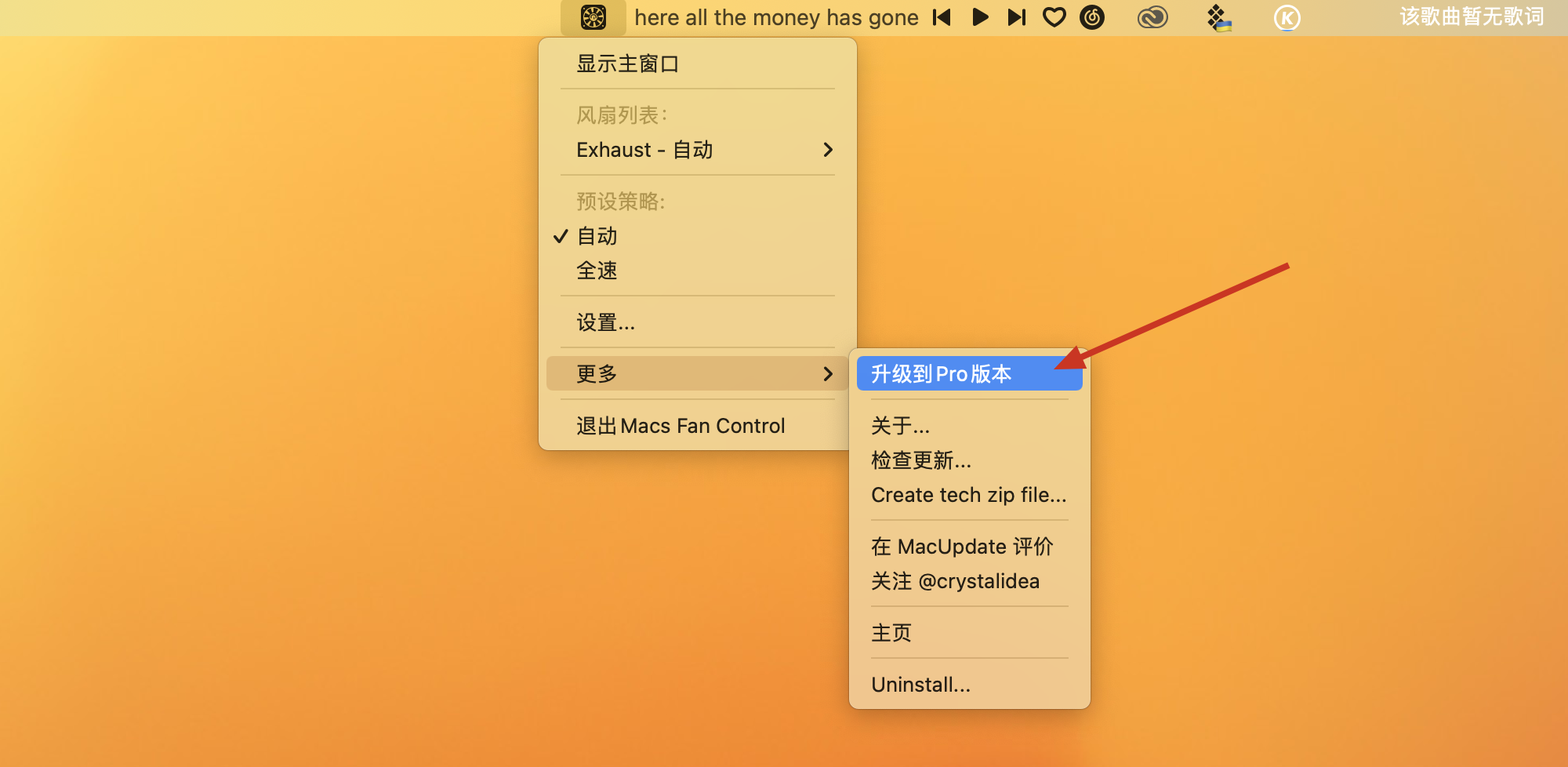Screen dimensions: 1568x767
Task: Expand the Exhaust fan submenu arrow
Action: tap(827, 150)
